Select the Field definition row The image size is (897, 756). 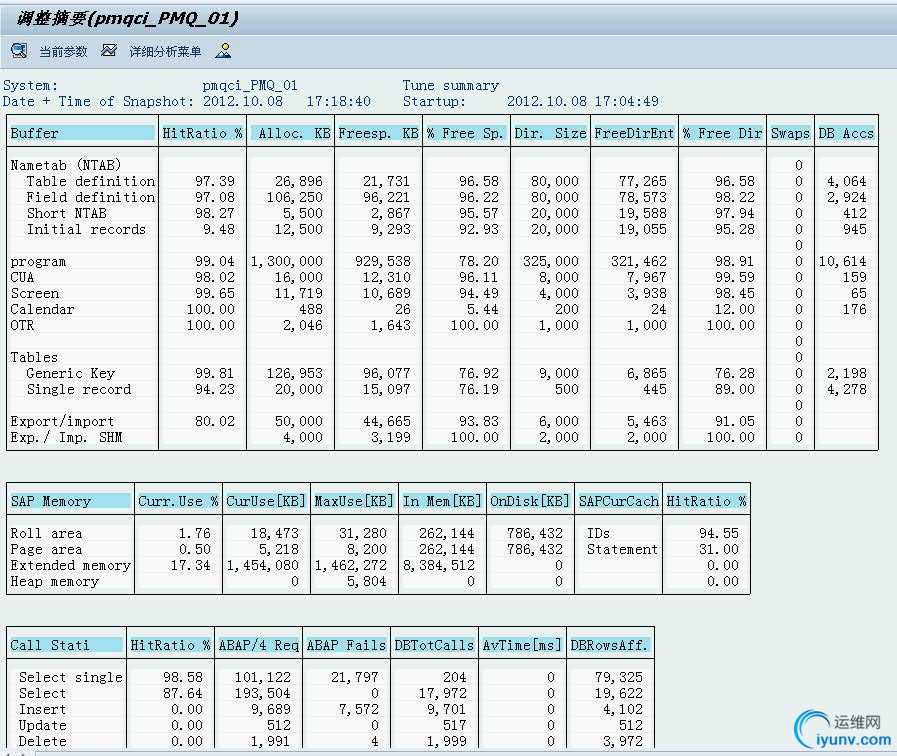442,197
